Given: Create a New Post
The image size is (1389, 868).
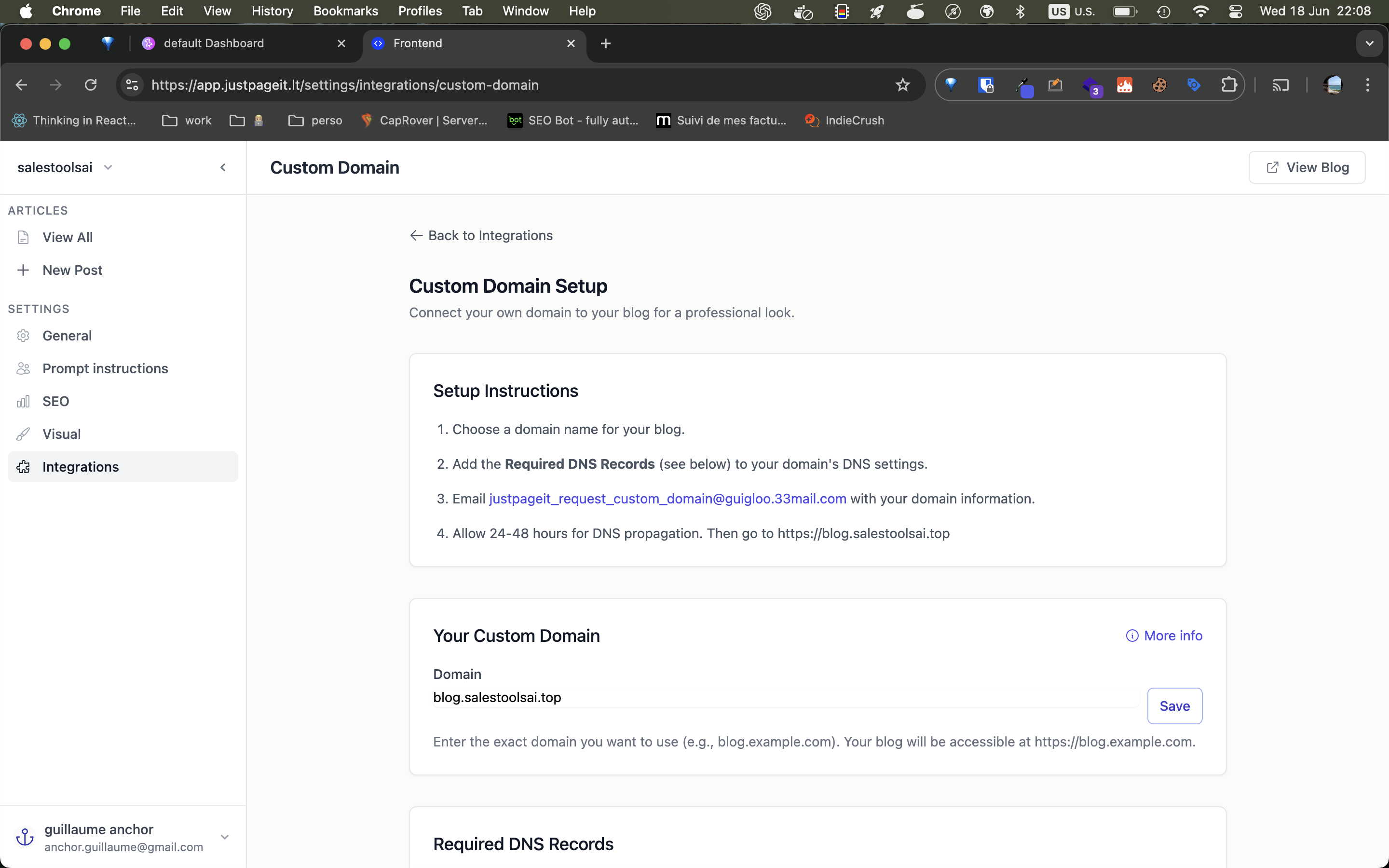Looking at the screenshot, I should 122,270.
